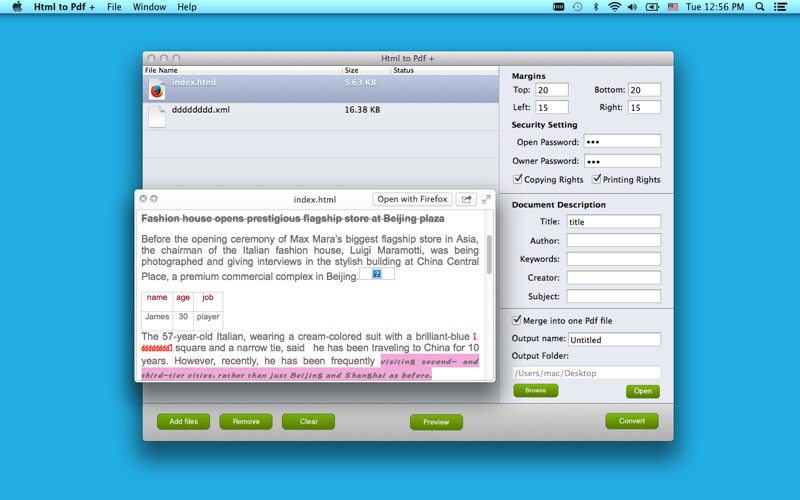Toggle Merge into one Pdf file checkbox
Screen dimensions: 800x500
click(x=516, y=320)
